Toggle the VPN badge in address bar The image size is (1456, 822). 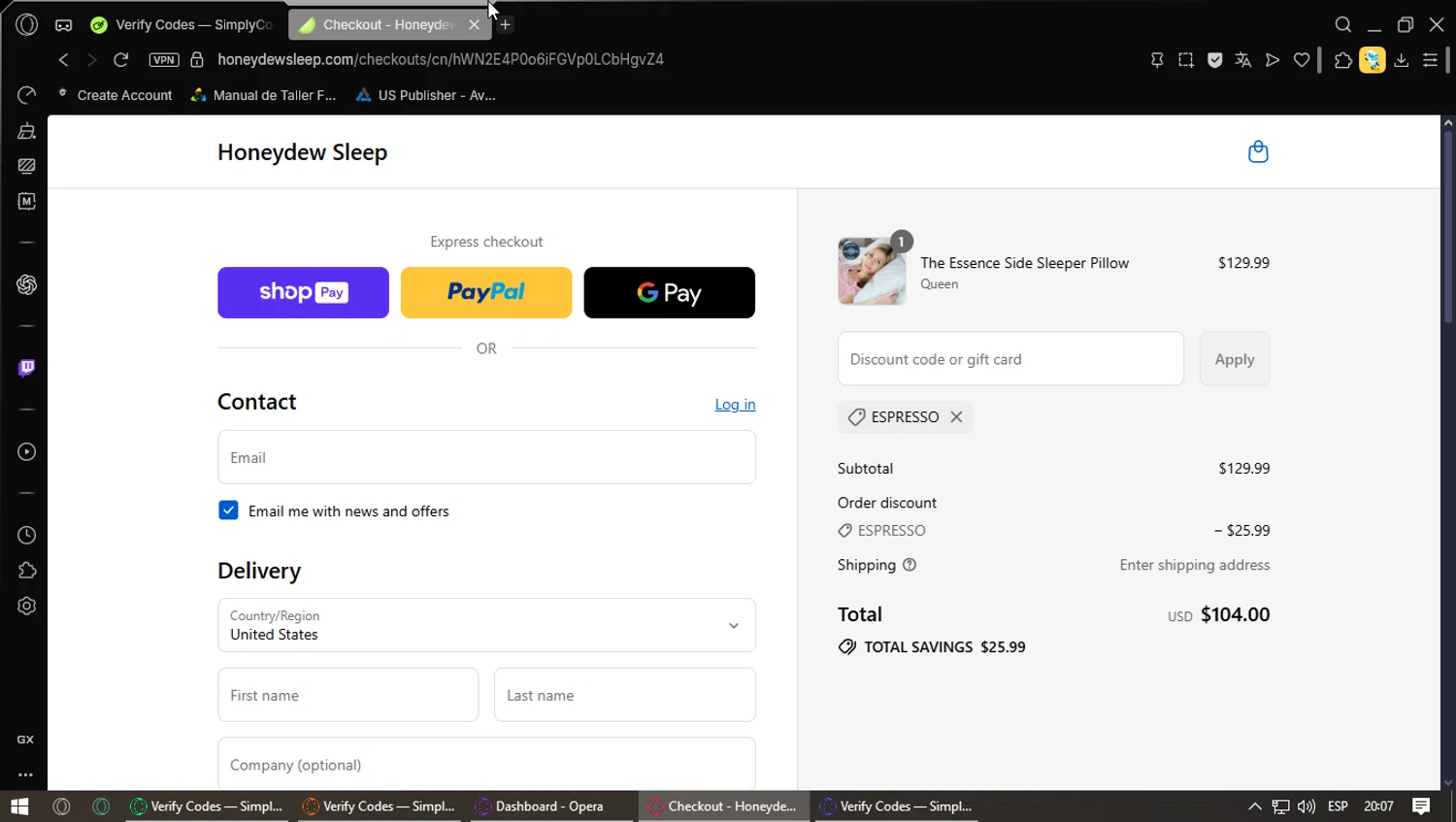(164, 60)
